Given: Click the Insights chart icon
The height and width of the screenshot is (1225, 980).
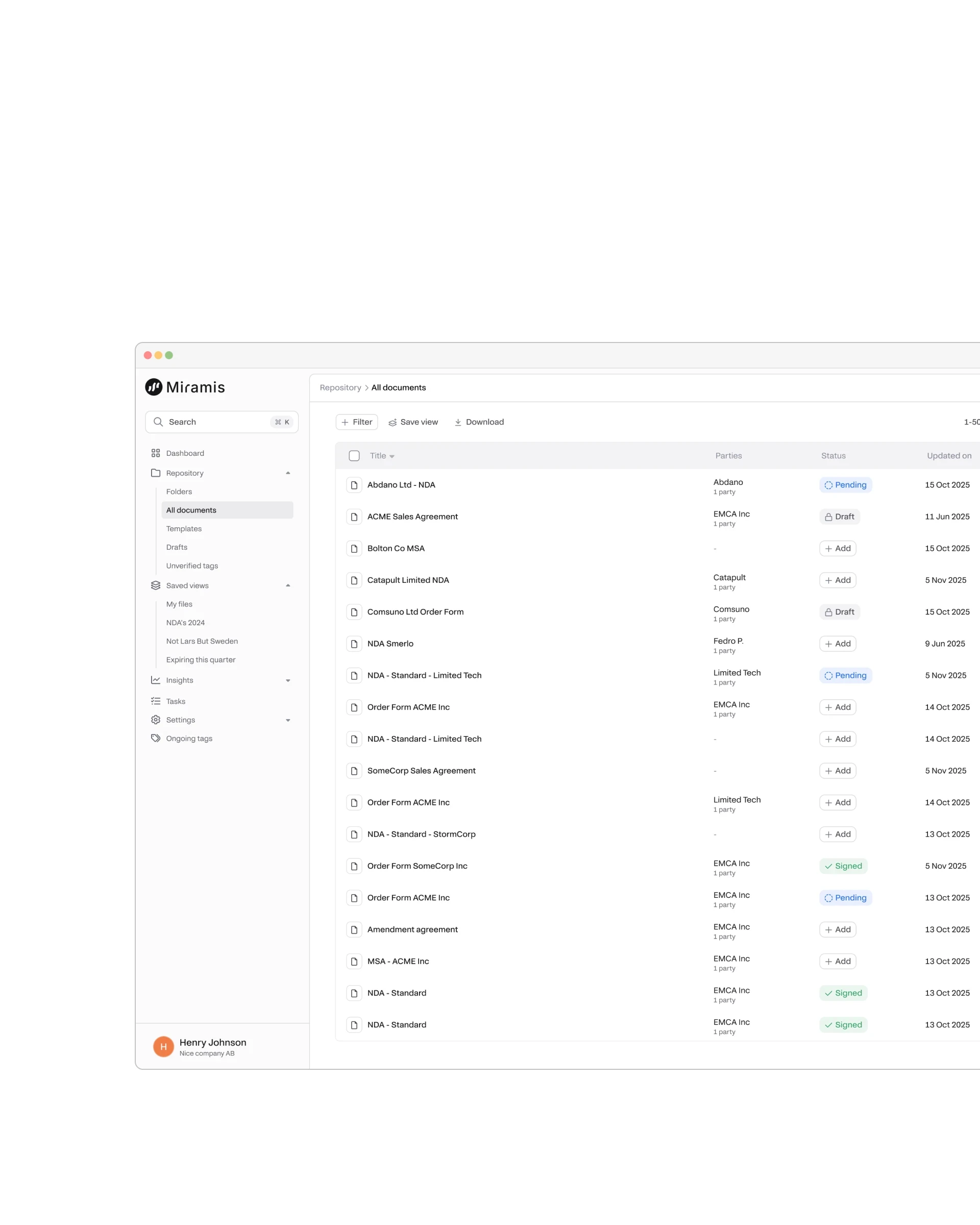Looking at the screenshot, I should coord(156,680).
